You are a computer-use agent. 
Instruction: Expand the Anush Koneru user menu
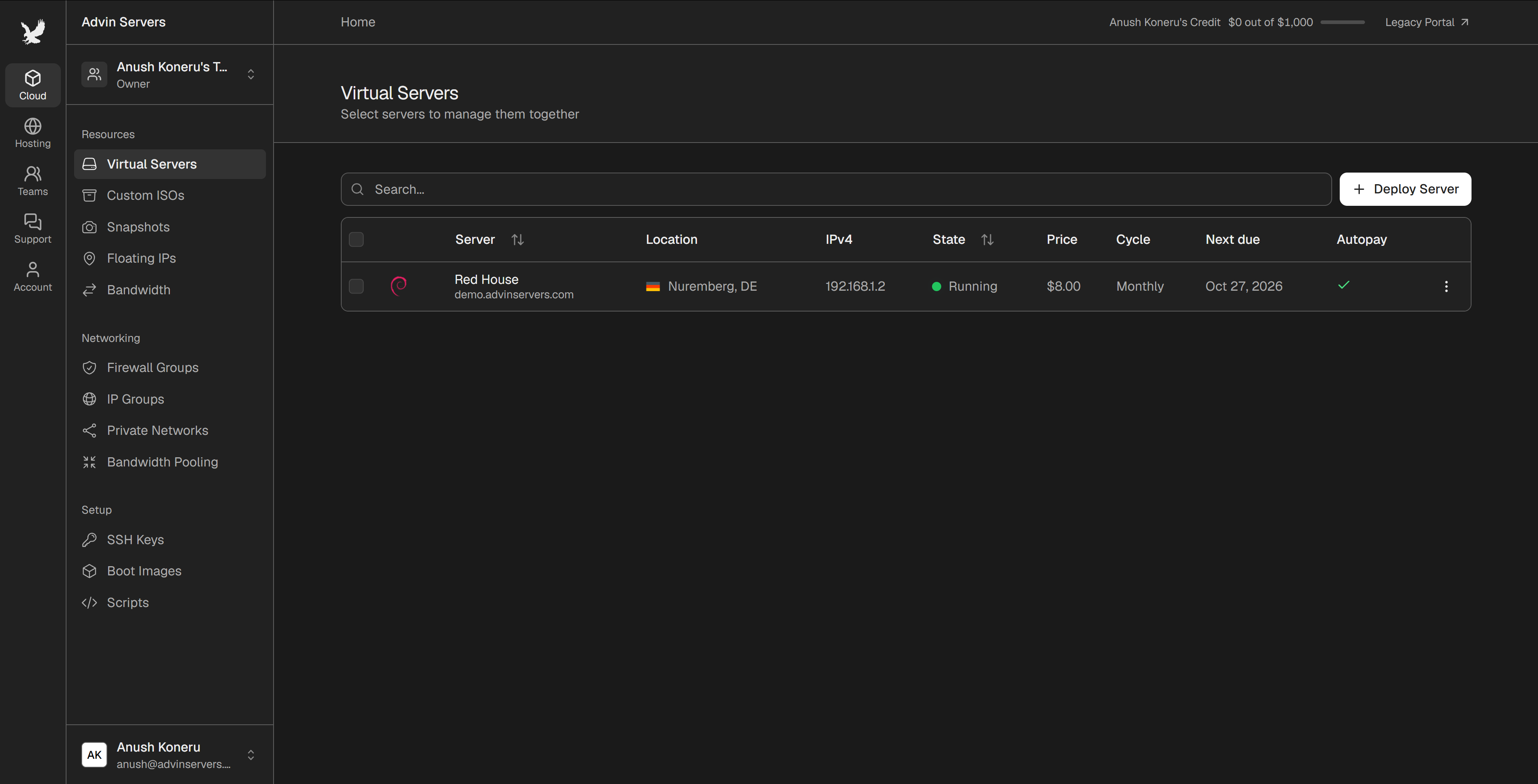point(251,755)
